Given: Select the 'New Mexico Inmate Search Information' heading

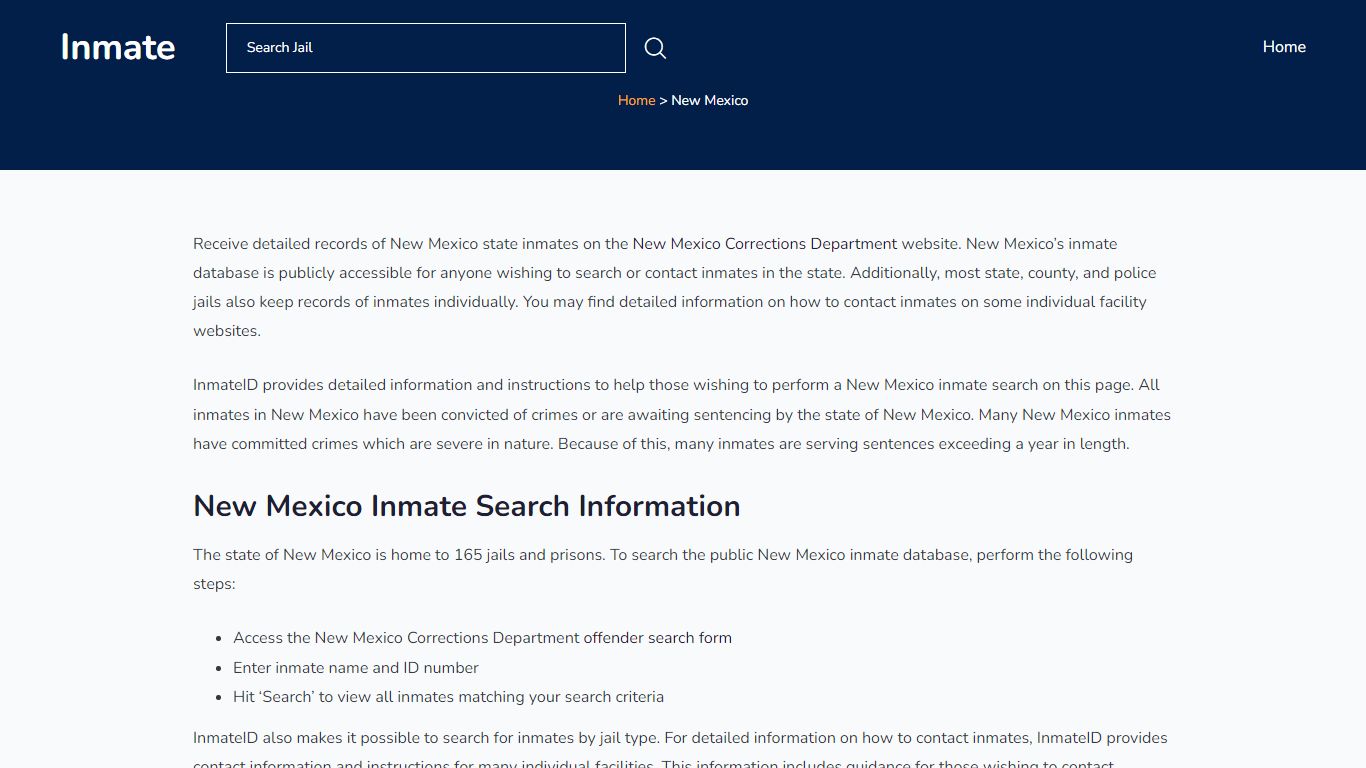Looking at the screenshot, I should pos(467,506).
